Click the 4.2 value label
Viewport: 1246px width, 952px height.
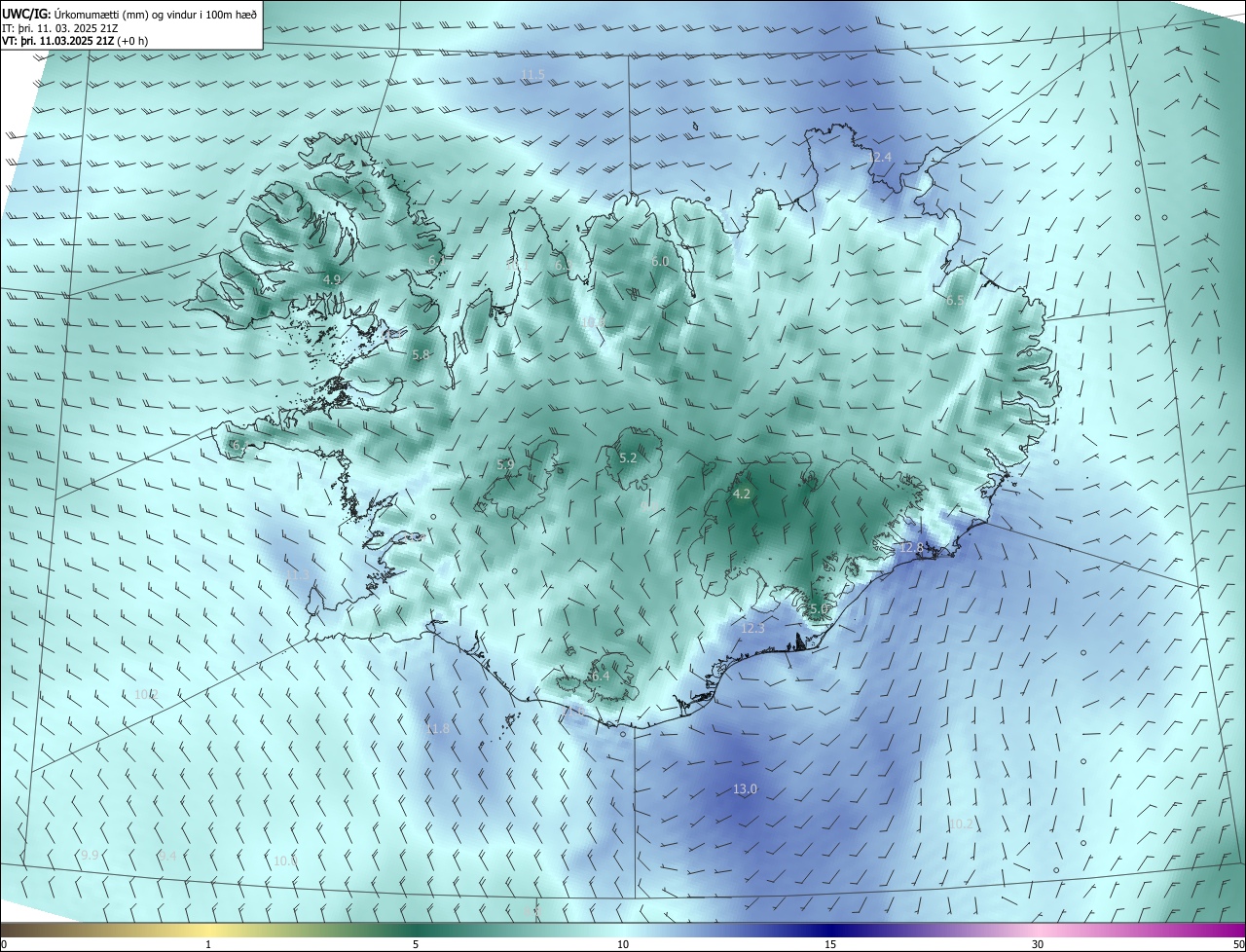(742, 494)
